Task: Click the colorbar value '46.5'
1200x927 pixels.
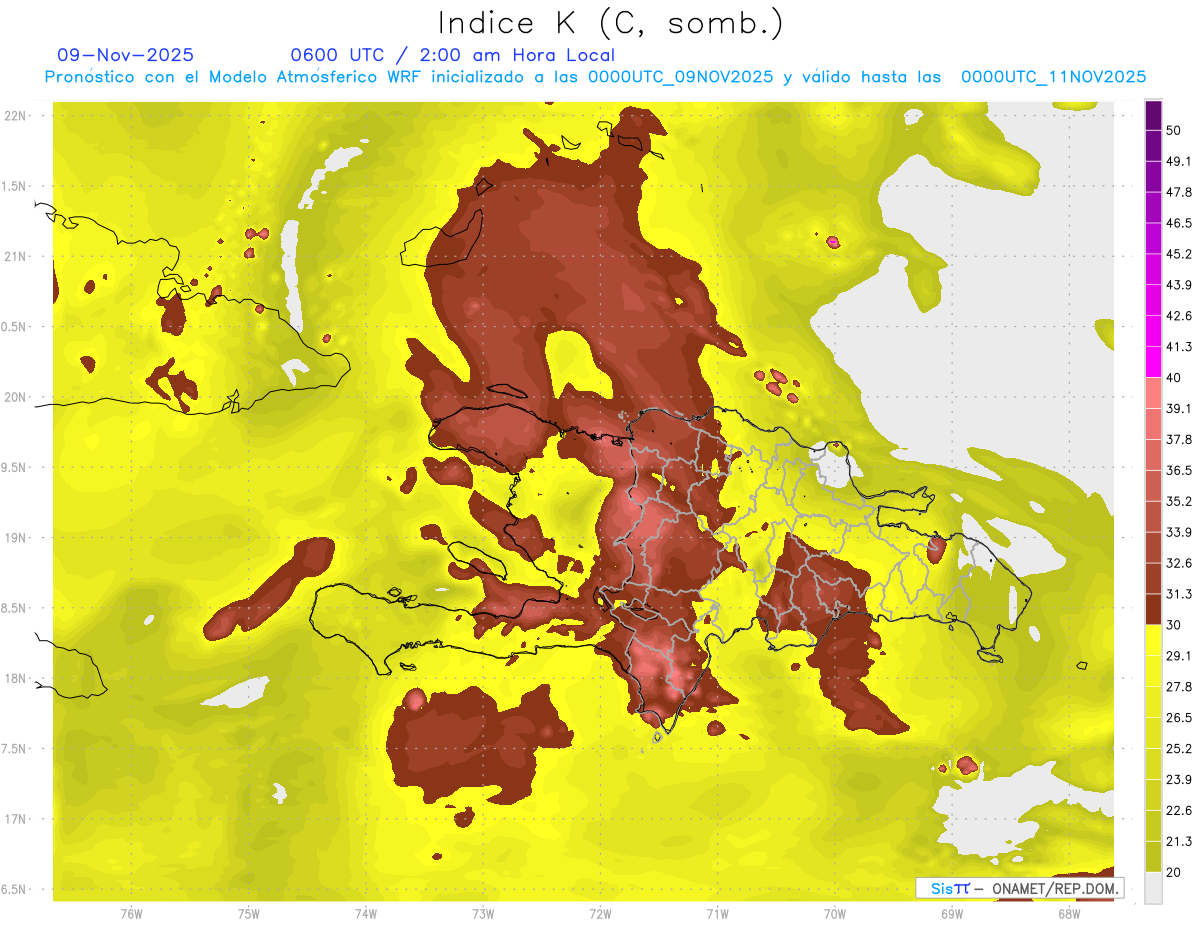Action: click(x=1178, y=224)
